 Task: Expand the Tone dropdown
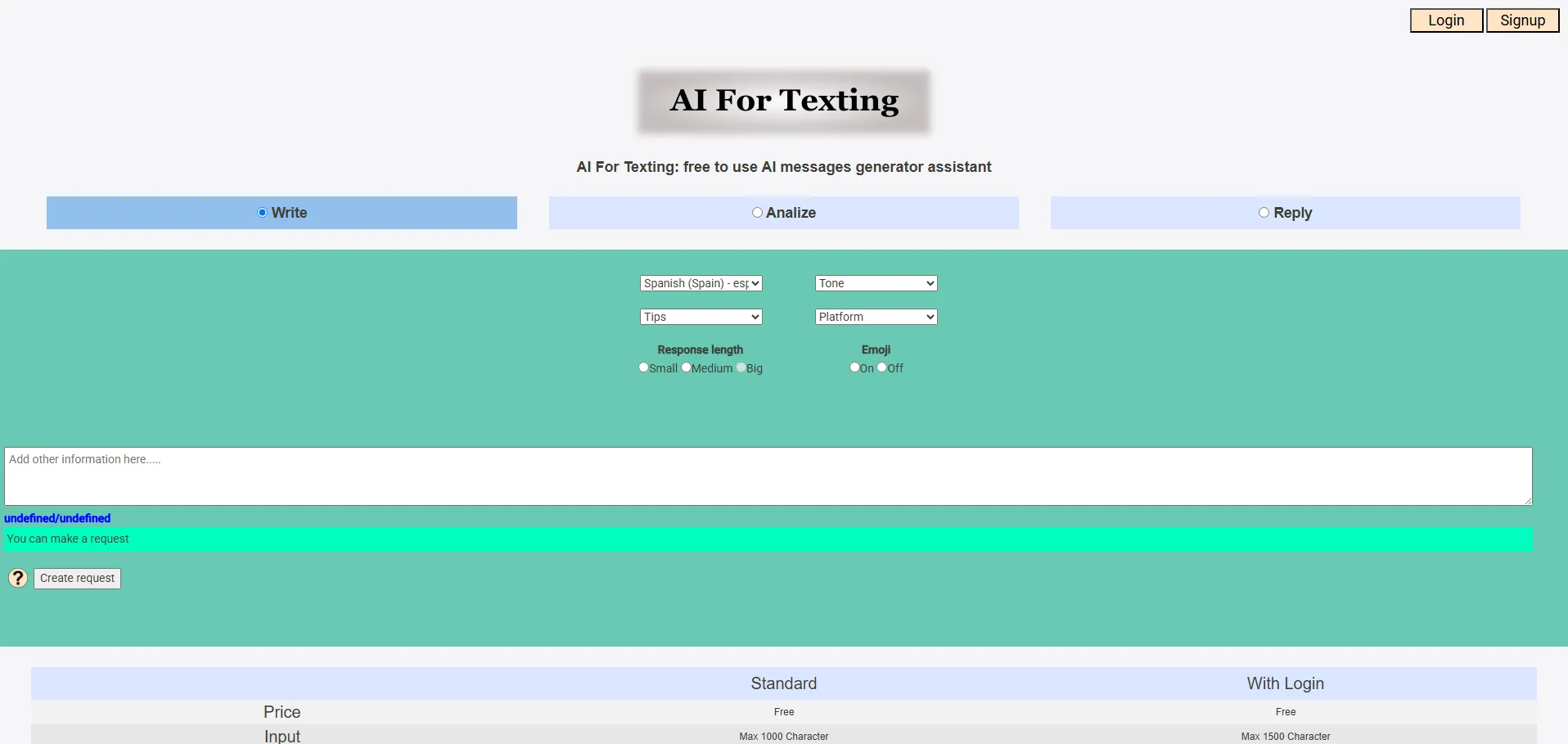pyautogui.click(x=876, y=283)
